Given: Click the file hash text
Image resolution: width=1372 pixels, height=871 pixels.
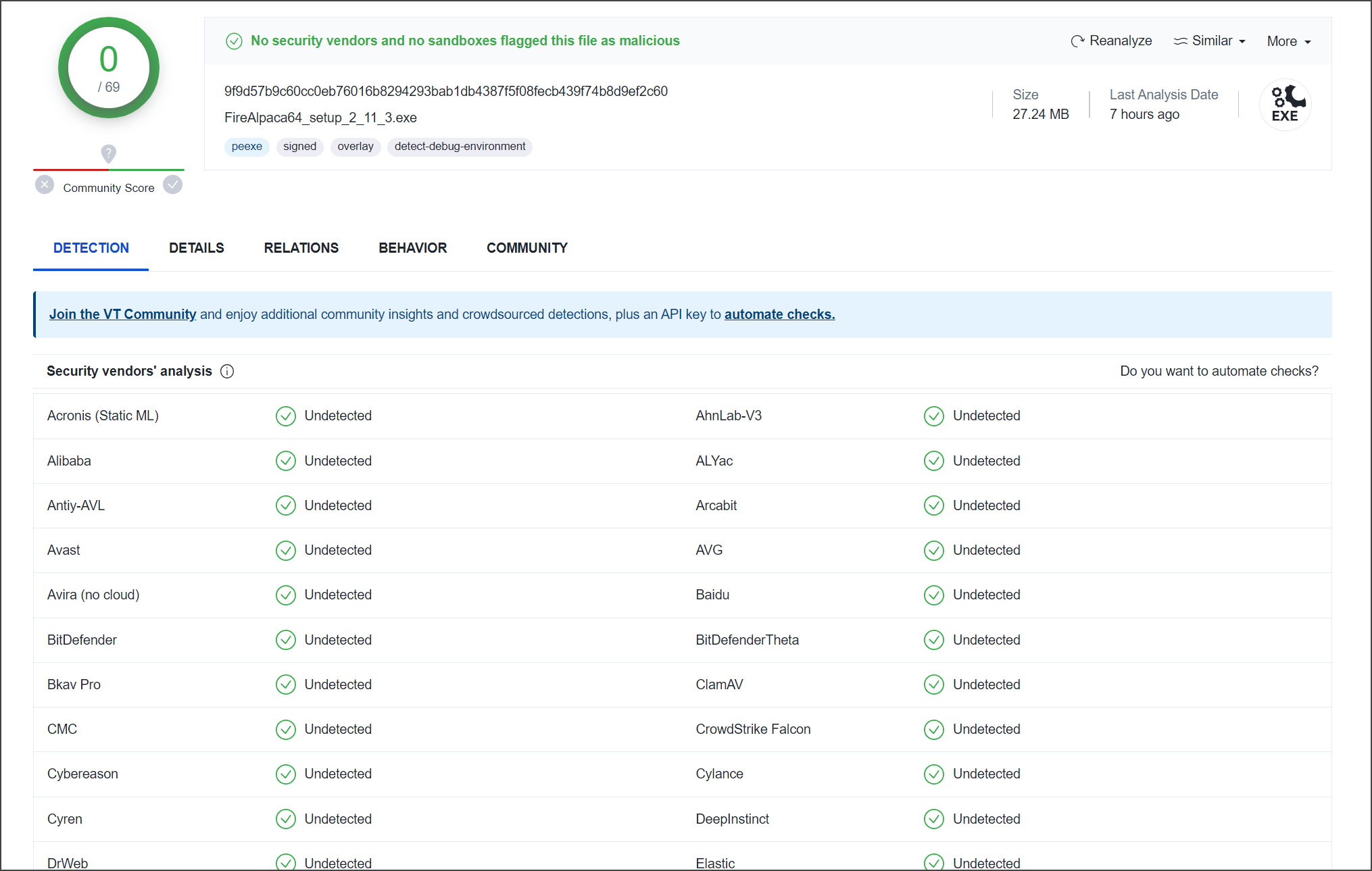Looking at the screenshot, I should click(446, 91).
